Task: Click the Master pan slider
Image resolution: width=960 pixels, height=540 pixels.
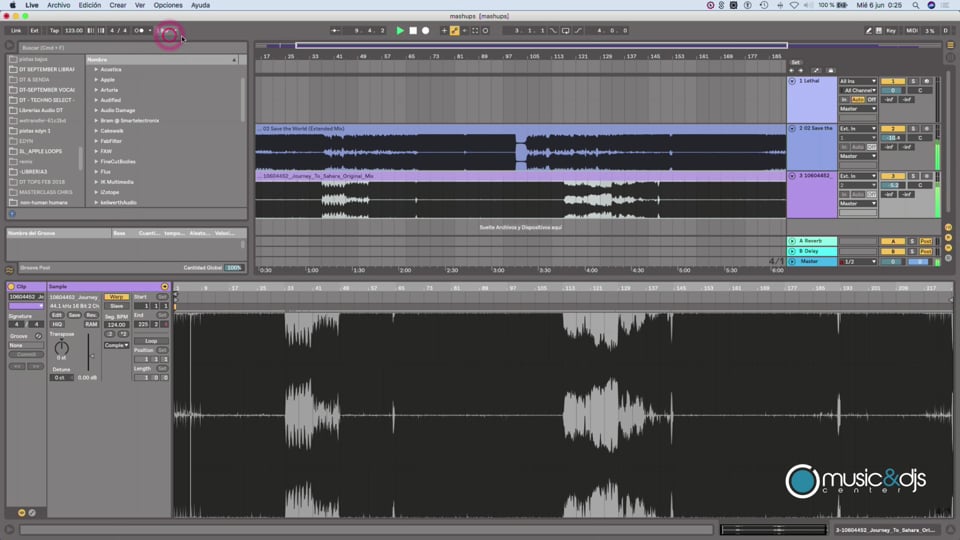Action: (919, 262)
